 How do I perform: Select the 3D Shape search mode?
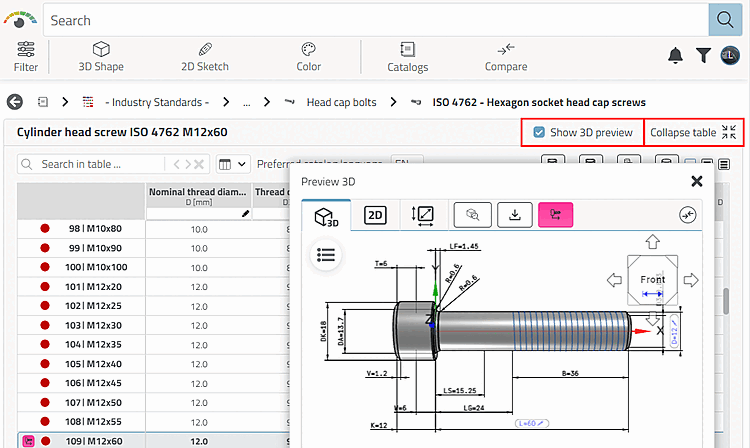[101, 57]
